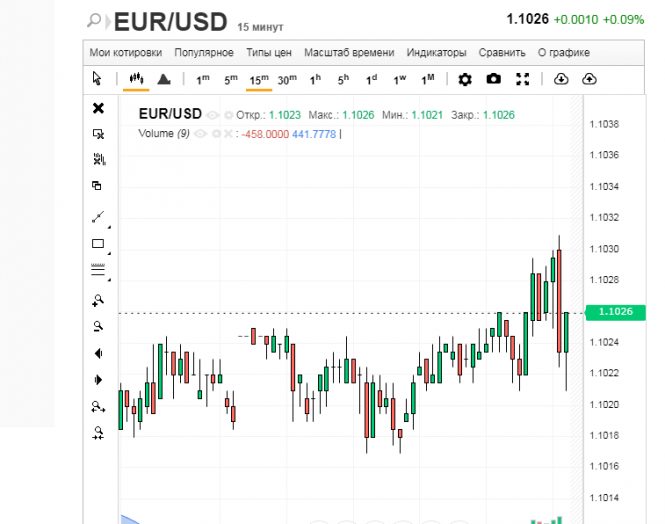Set timeframe to 15 minutes
Image resolution: width=665 pixels, height=524 pixels.
(x=259, y=79)
